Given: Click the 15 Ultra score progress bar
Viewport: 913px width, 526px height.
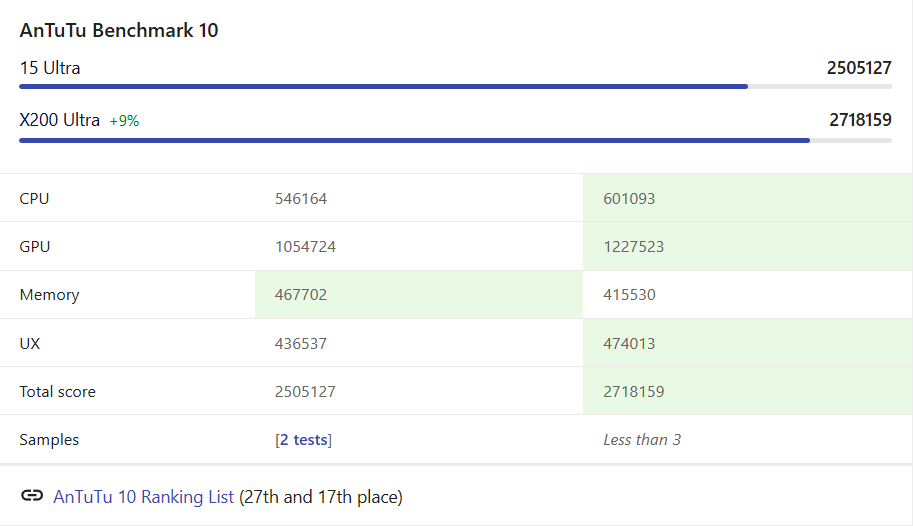Looking at the screenshot, I should point(455,87).
